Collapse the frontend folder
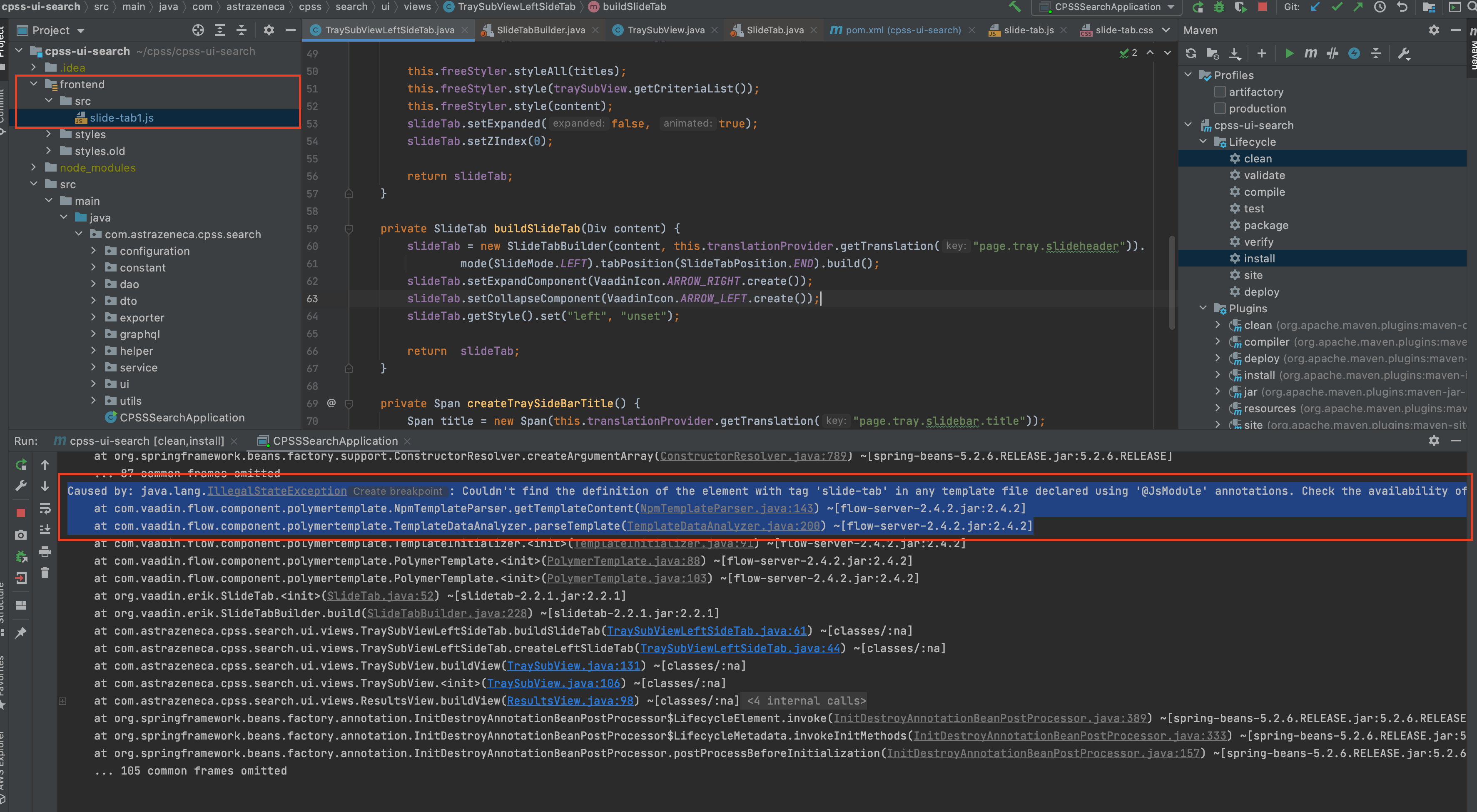 pyautogui.click(x=34, y=84)
